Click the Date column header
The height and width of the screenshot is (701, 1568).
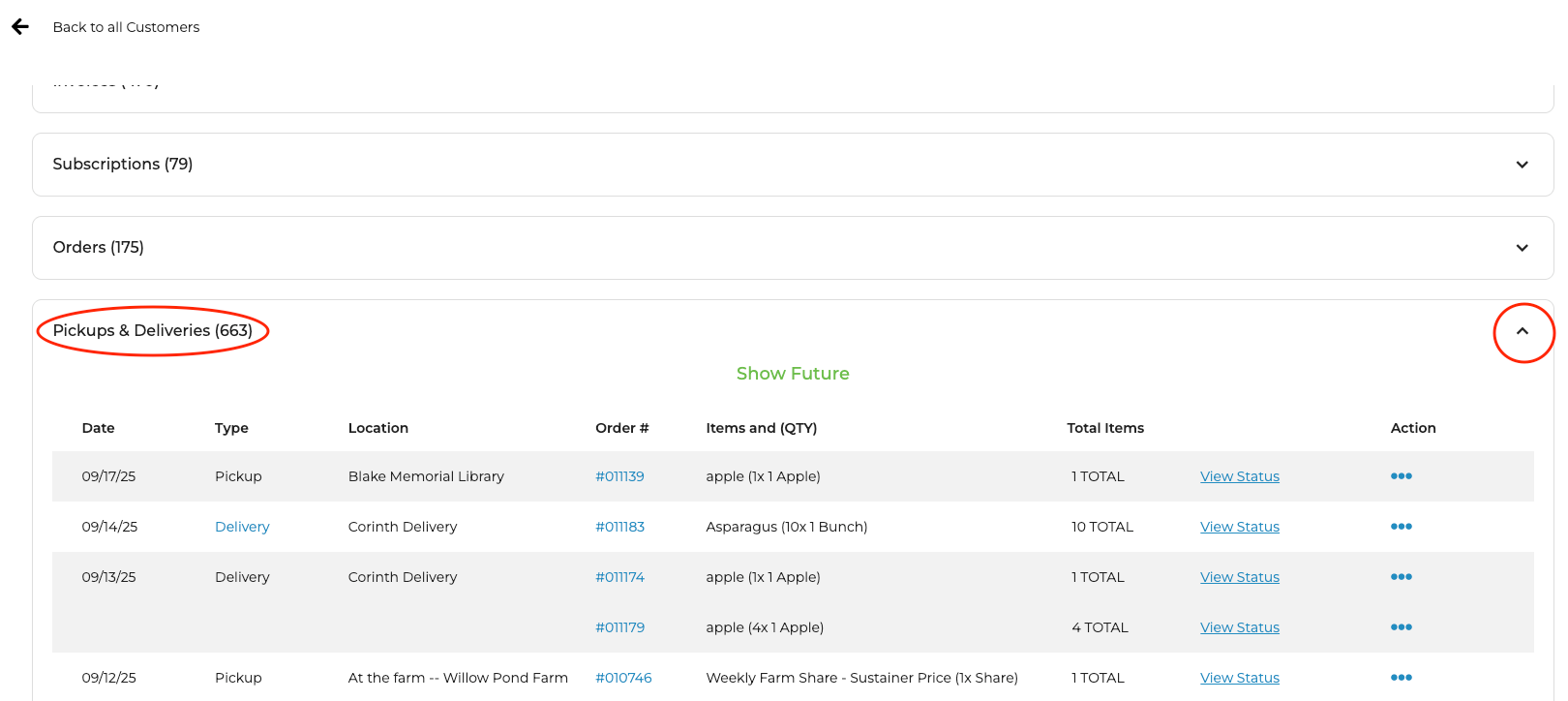click(x=98, y=428)
